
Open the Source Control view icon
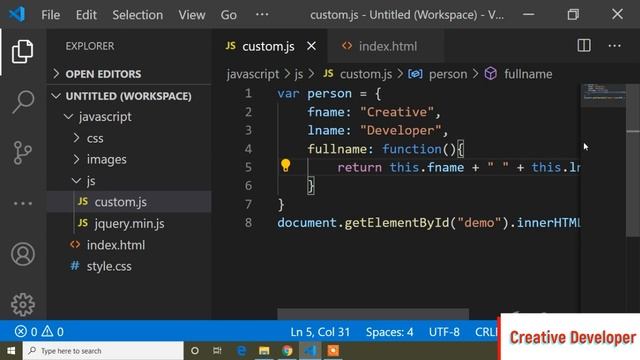tap(22, 153)
